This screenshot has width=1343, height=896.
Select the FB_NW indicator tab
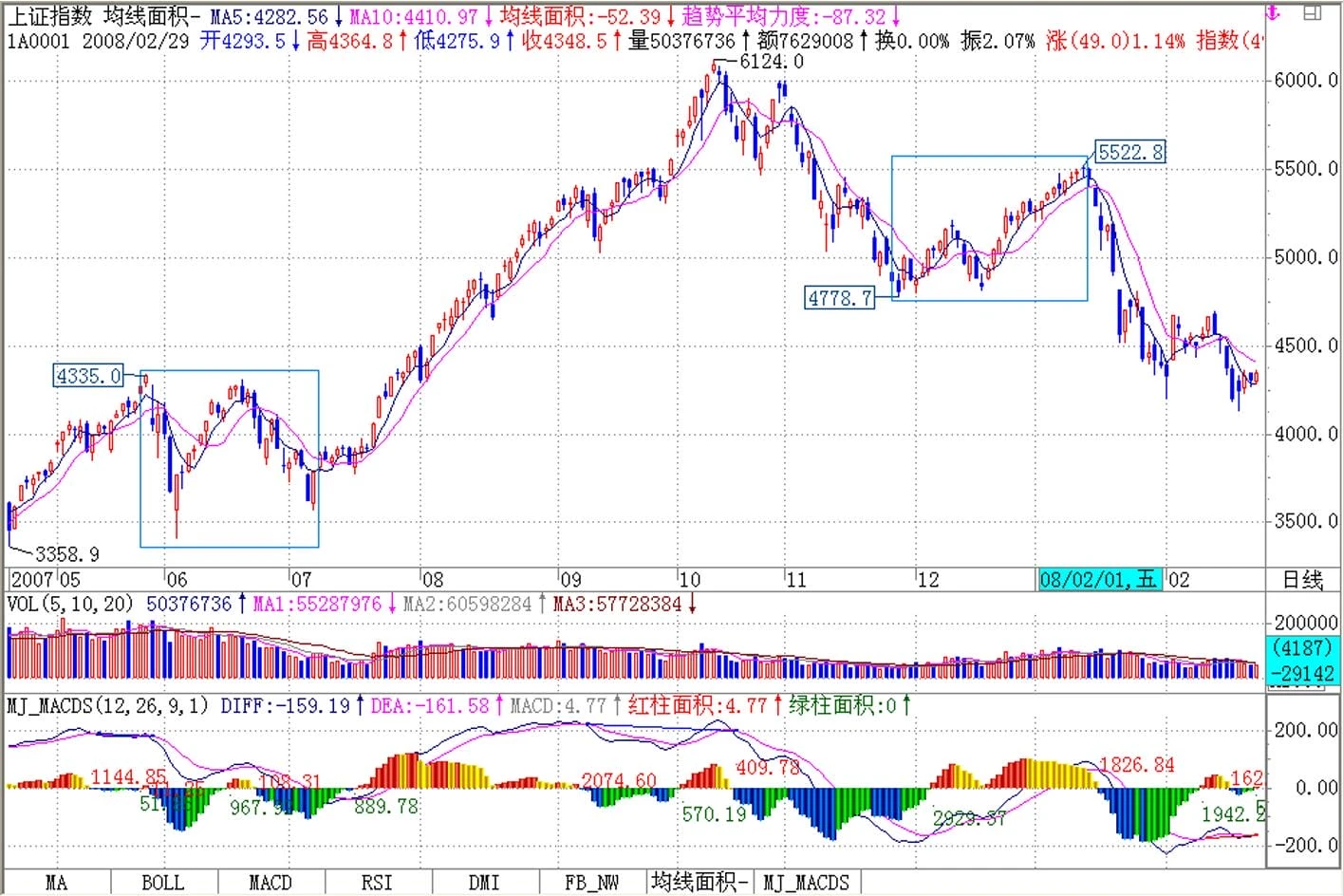pyautogui.click(x=591, y=883)
